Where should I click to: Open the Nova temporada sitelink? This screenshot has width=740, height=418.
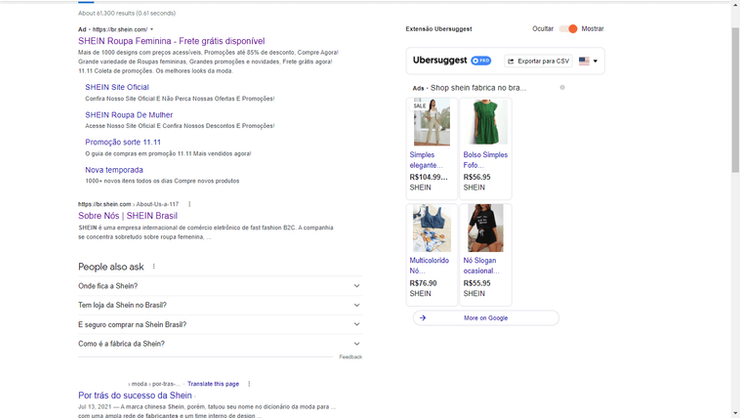tap(114, 170)
